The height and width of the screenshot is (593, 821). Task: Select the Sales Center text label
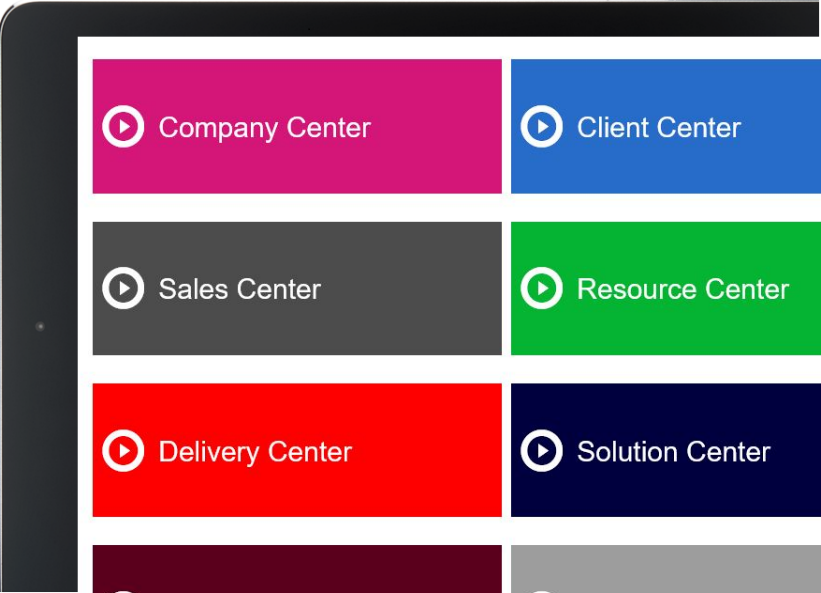(240, 289)
